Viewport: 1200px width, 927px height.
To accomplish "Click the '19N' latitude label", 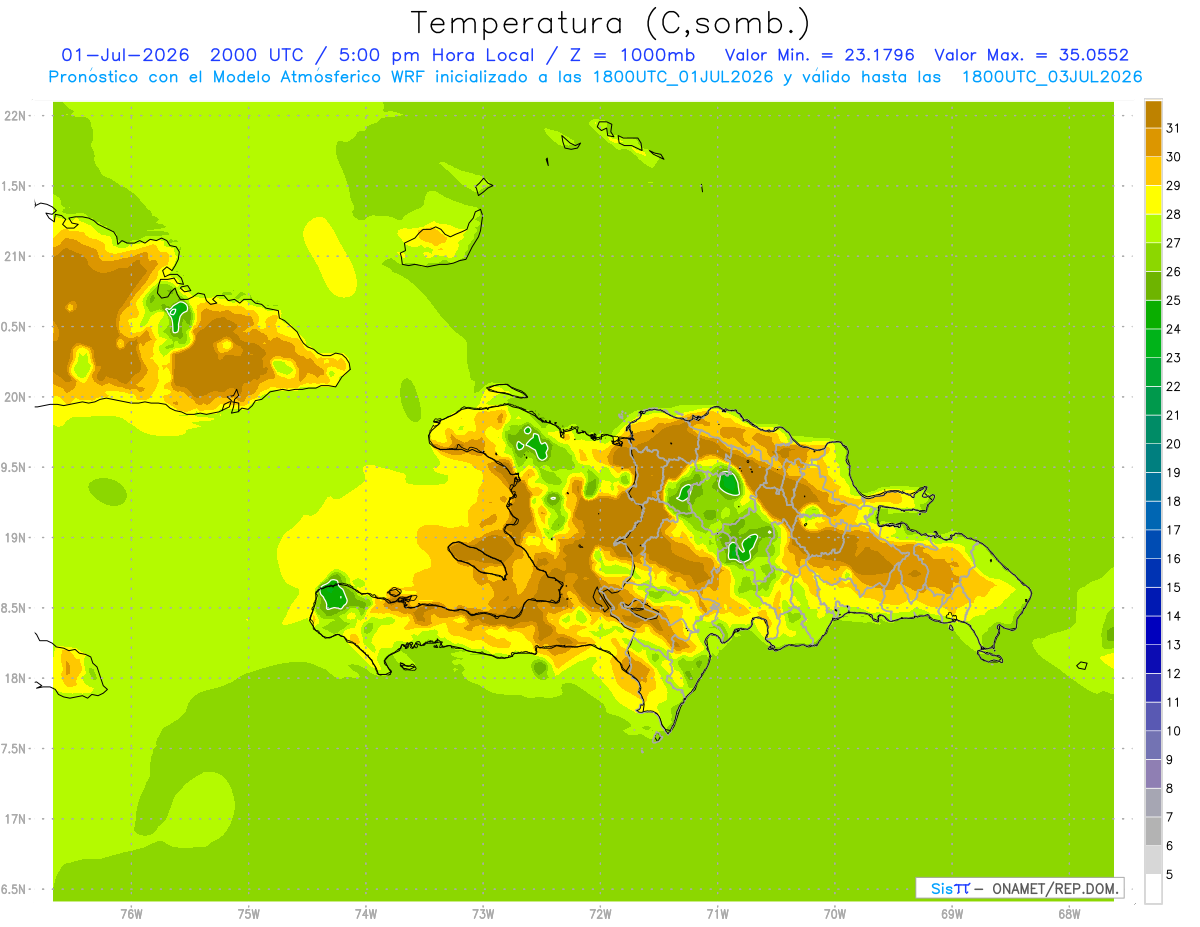I will tap(14, 537).
